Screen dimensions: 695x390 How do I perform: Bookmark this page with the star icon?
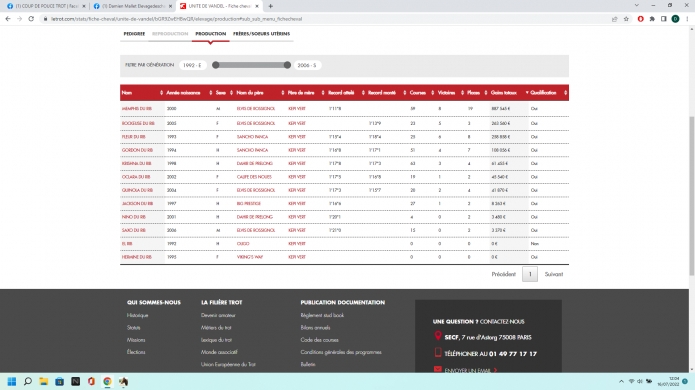pos(626,19)
